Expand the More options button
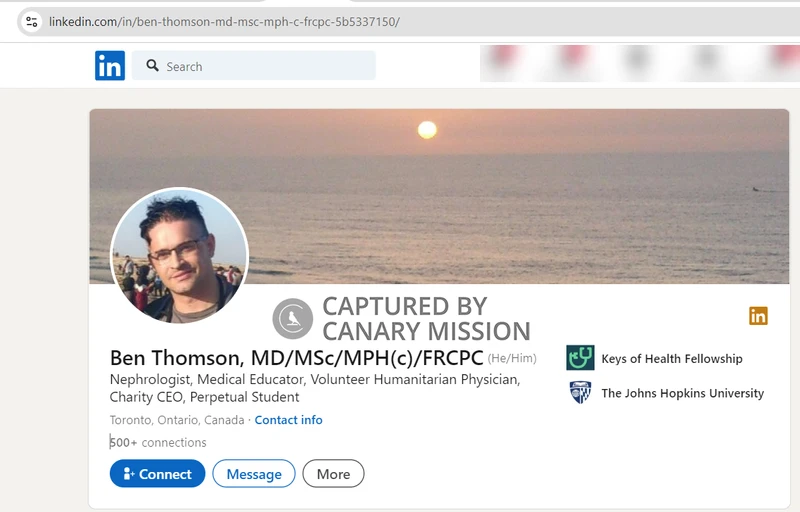 [x=333, y=474]
